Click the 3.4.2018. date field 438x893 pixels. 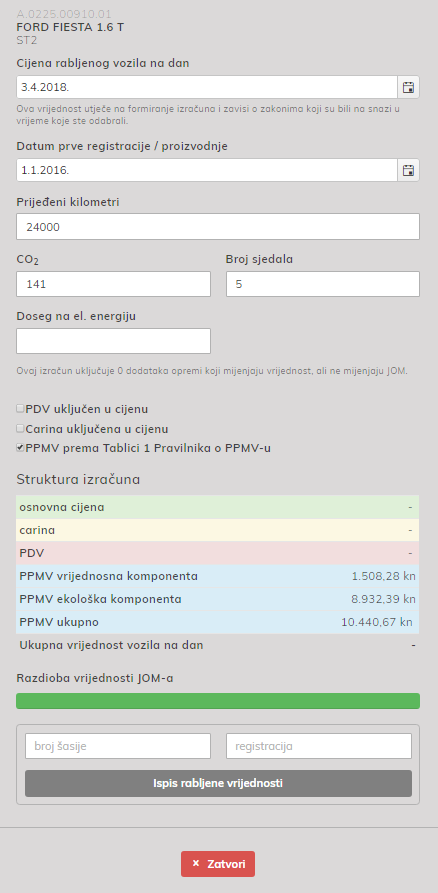207,87
